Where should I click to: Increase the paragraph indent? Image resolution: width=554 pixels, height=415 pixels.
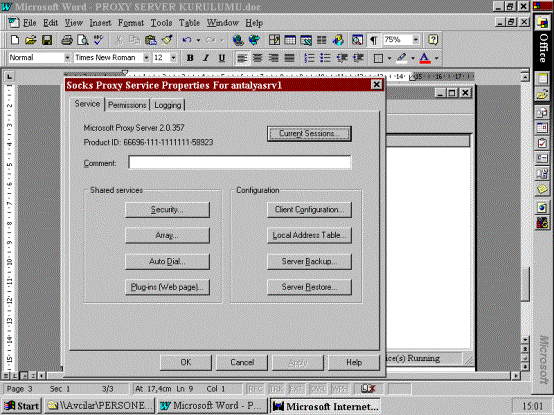pos(358,58)
